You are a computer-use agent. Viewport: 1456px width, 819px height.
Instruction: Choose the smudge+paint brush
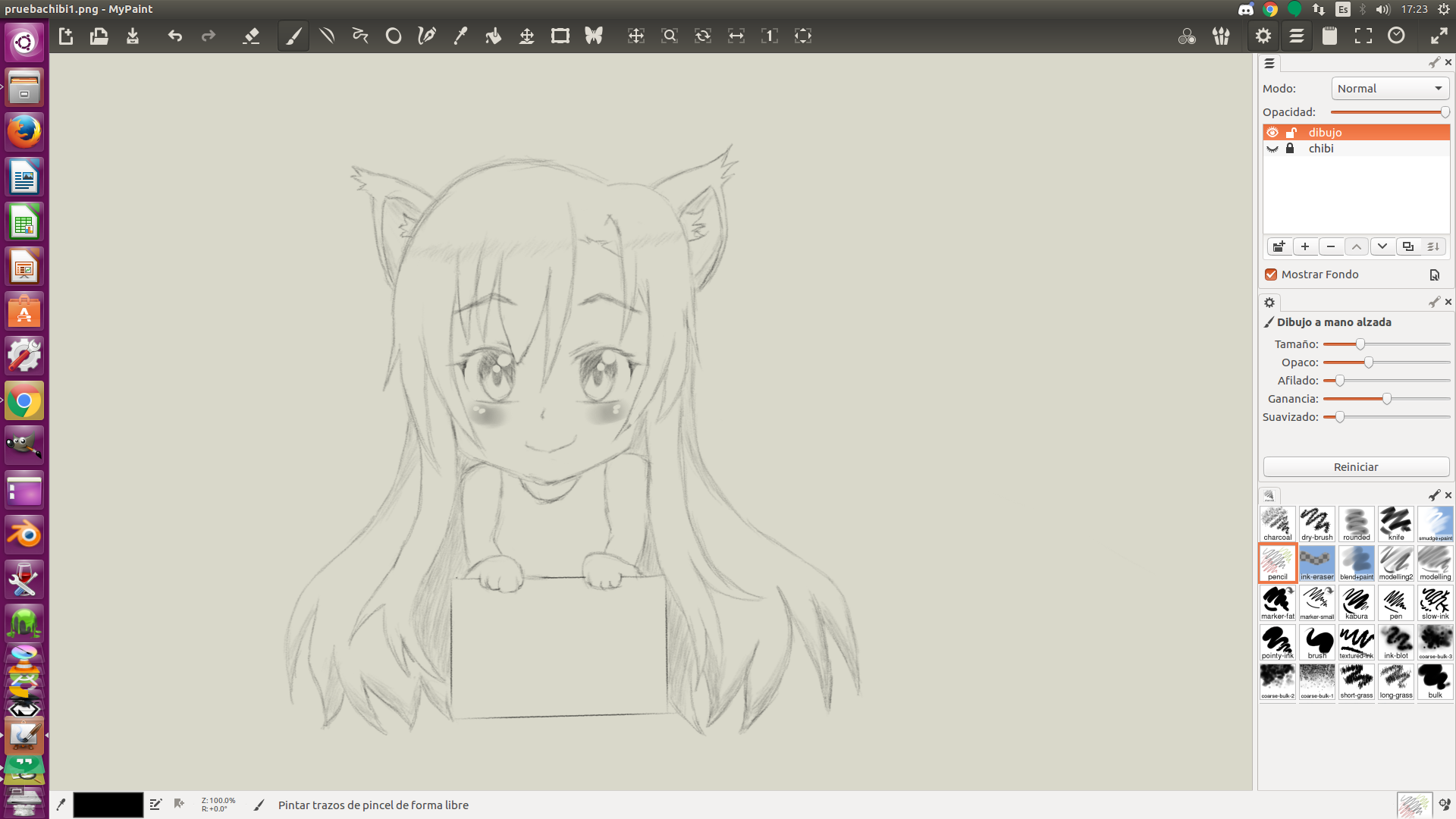pyautogui.click(x=1436, y=524)
